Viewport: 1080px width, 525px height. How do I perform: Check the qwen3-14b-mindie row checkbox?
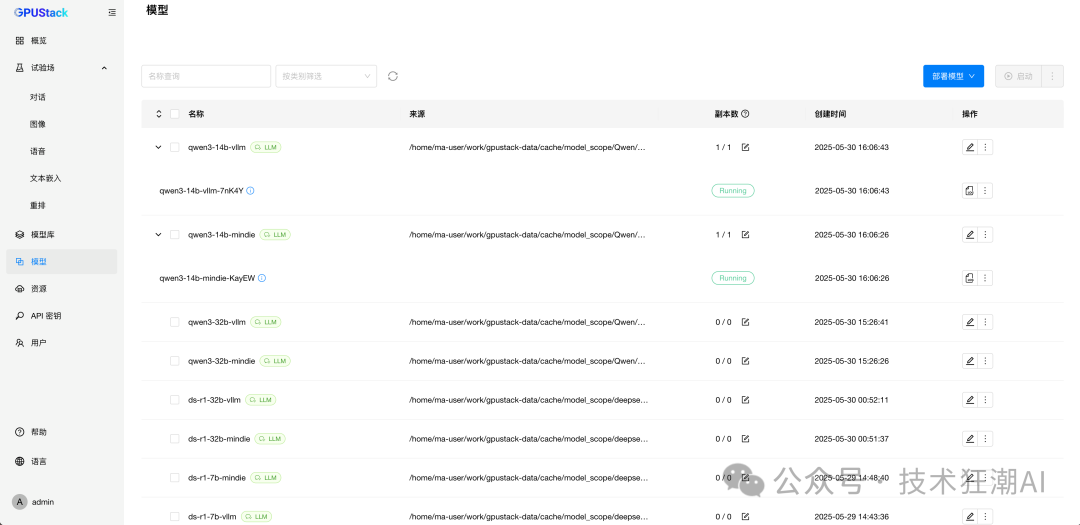point(174,235)
